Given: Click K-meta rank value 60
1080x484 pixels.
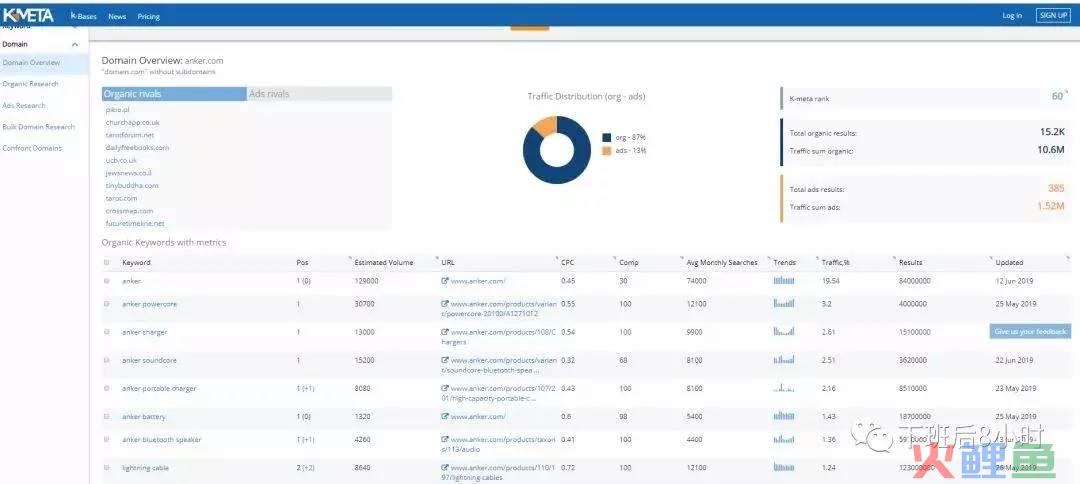Looking at the screenshot, I should 1058,97.
